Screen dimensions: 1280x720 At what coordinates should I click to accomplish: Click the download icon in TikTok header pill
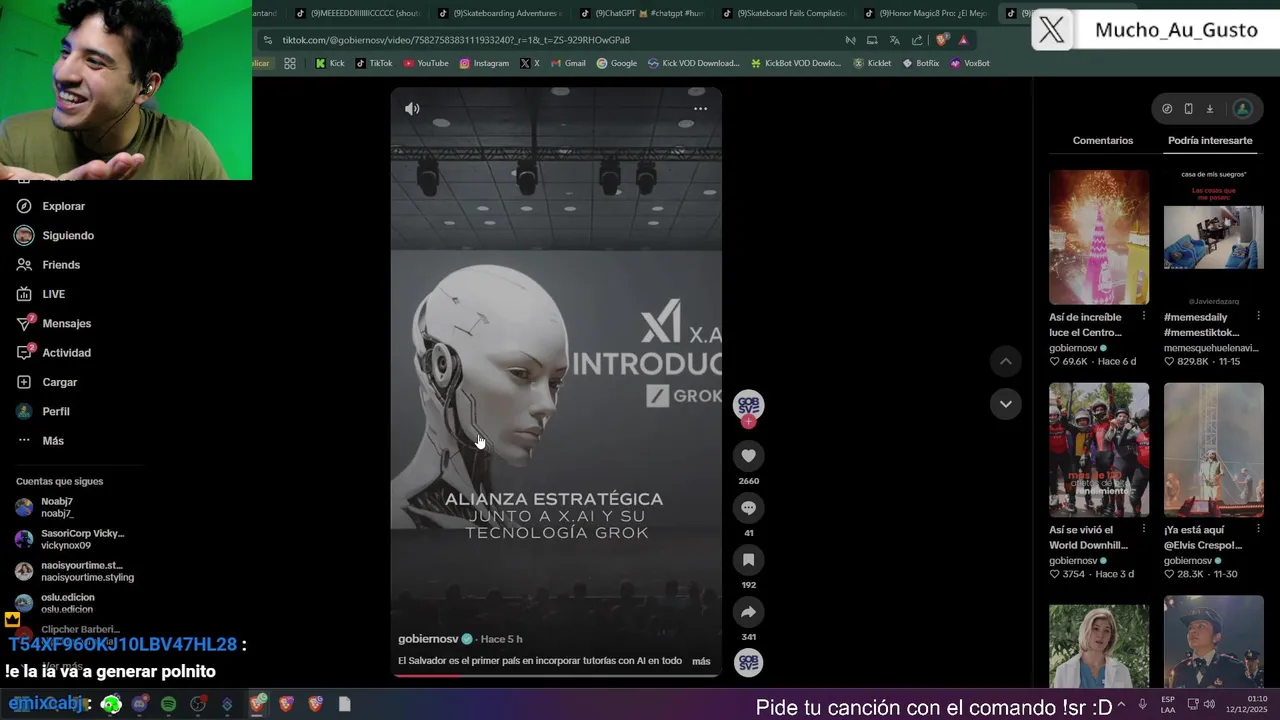point(1209,109)
